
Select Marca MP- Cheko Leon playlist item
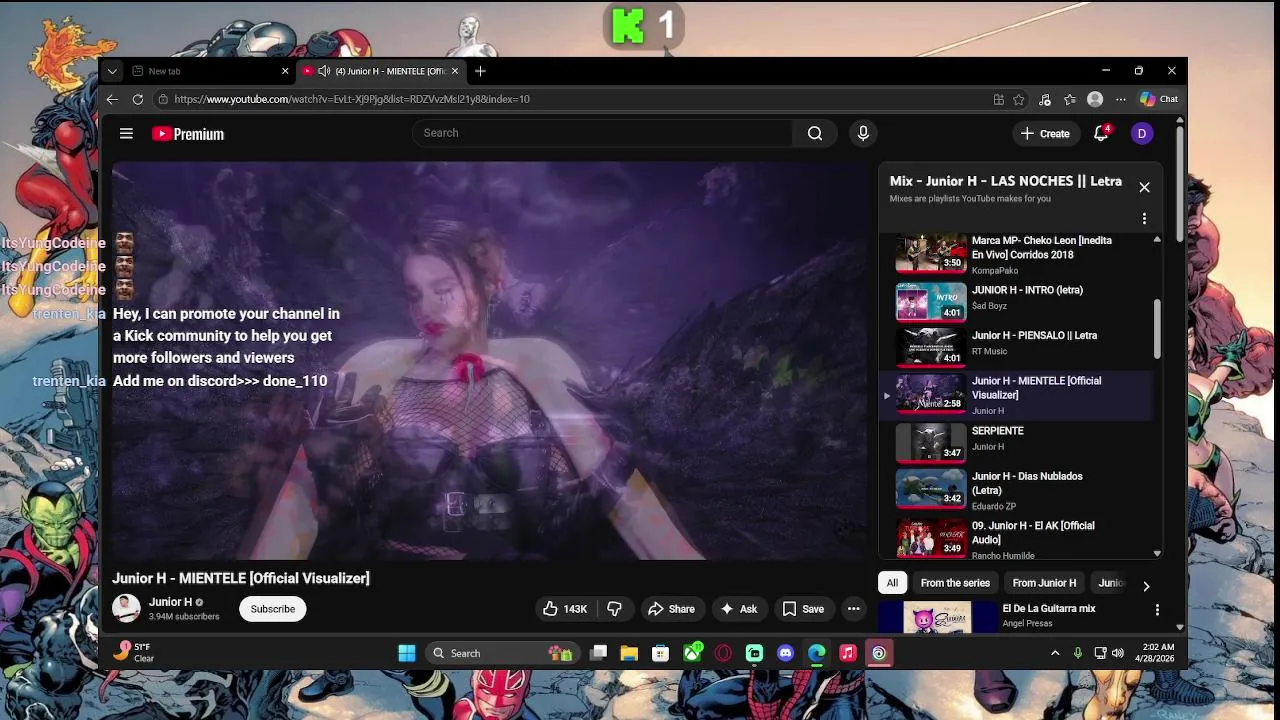[1017, 255]
